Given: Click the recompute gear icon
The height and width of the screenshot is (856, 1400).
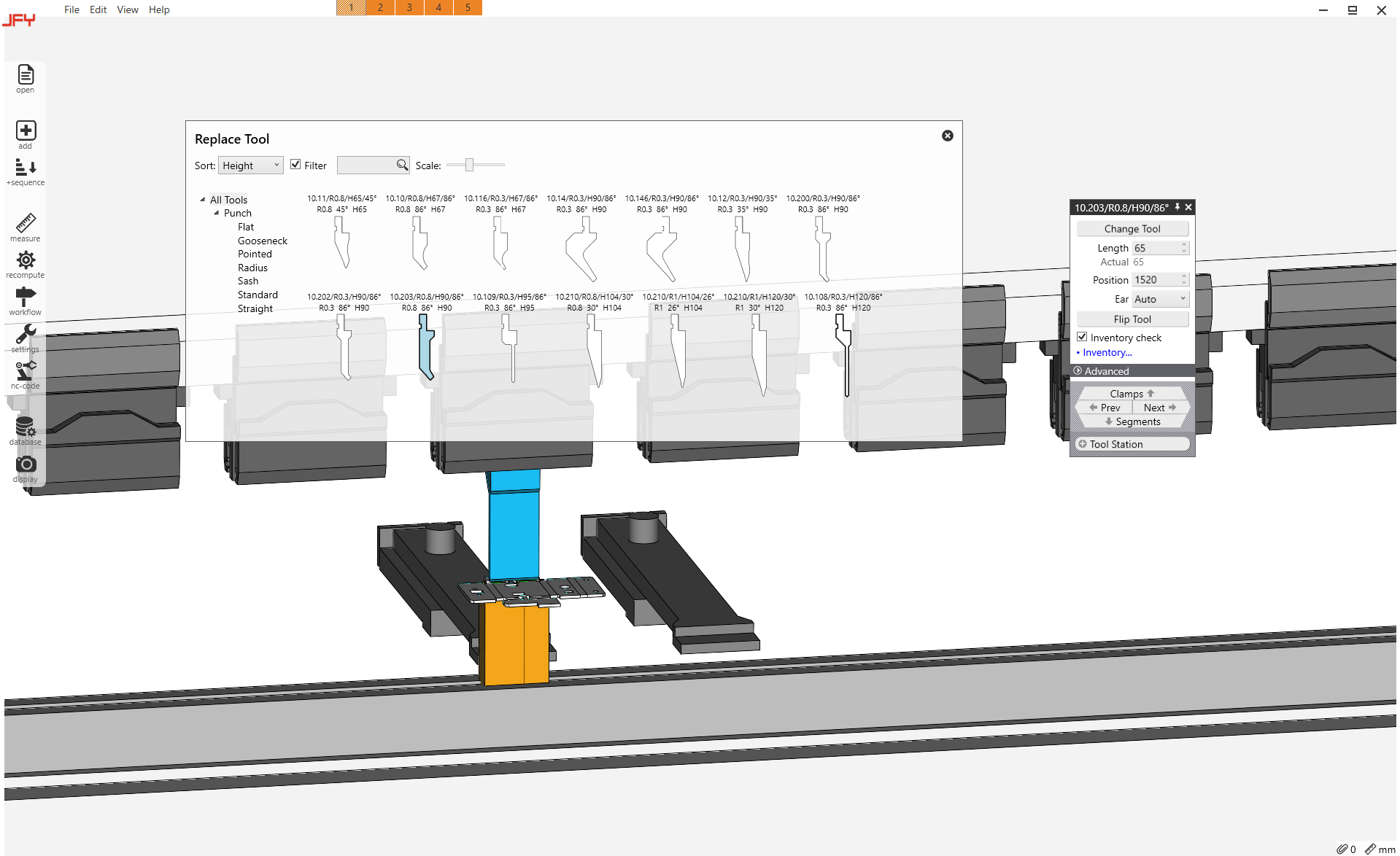Looking at the screenshot, I should [x=26, y=260].
